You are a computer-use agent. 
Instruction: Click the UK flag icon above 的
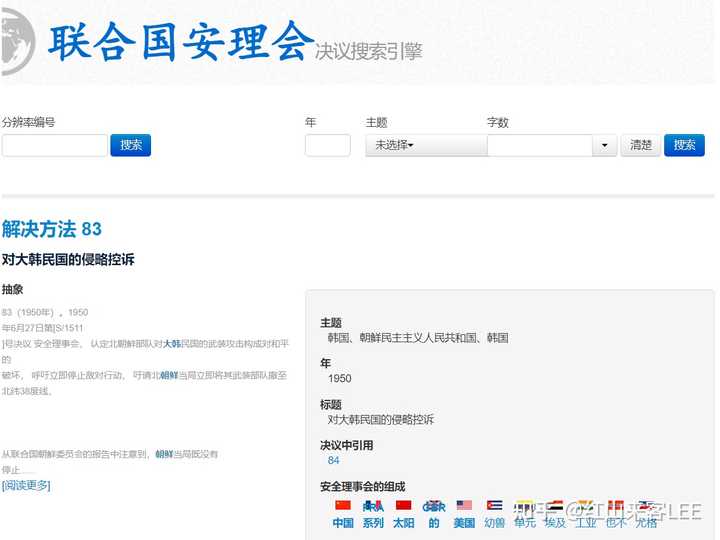434,506
